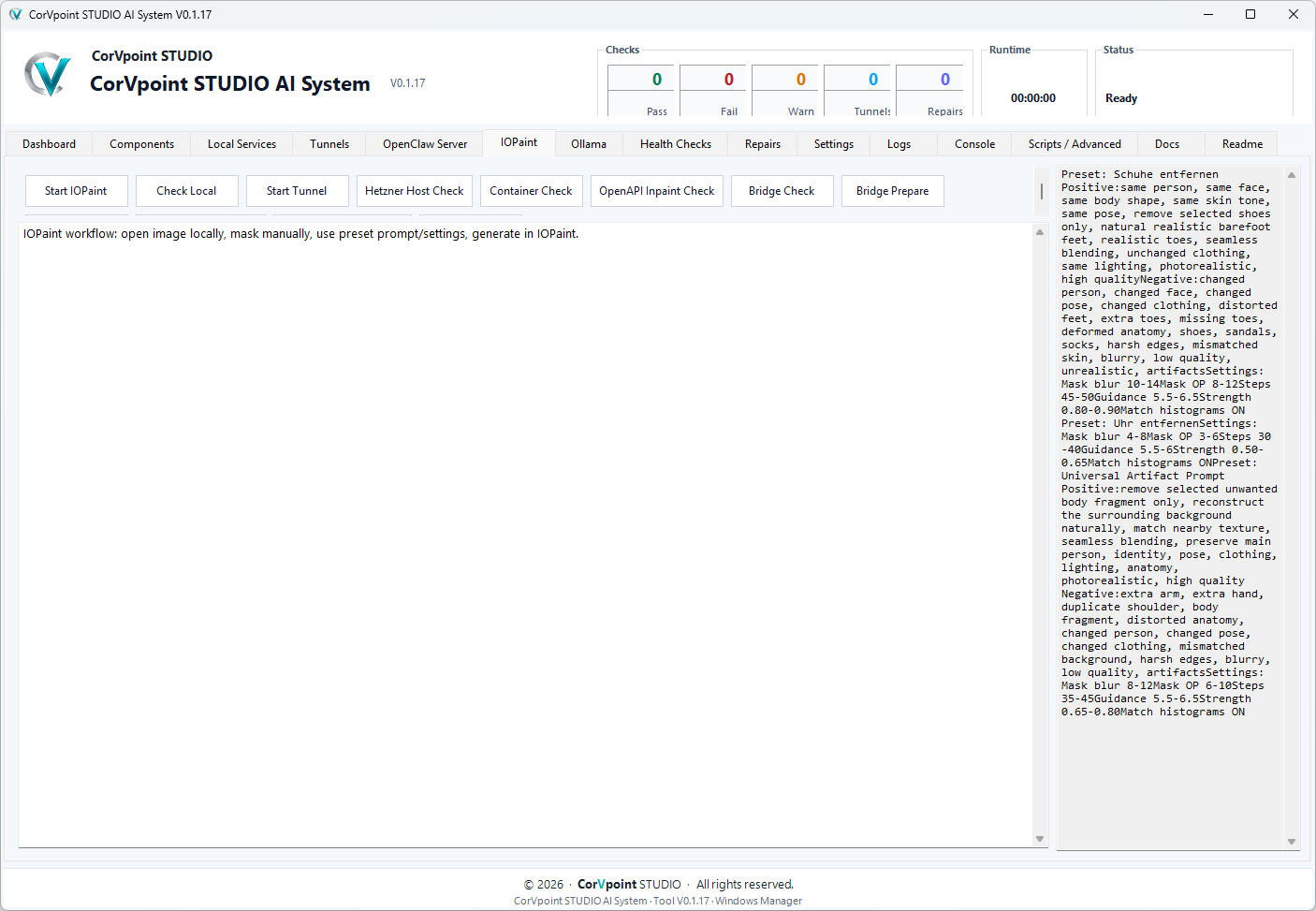Image resolution: width=1316 pixels, height=911 pixels.
Task: Click the 00:00:00 runtime value
Action: 1033,98
